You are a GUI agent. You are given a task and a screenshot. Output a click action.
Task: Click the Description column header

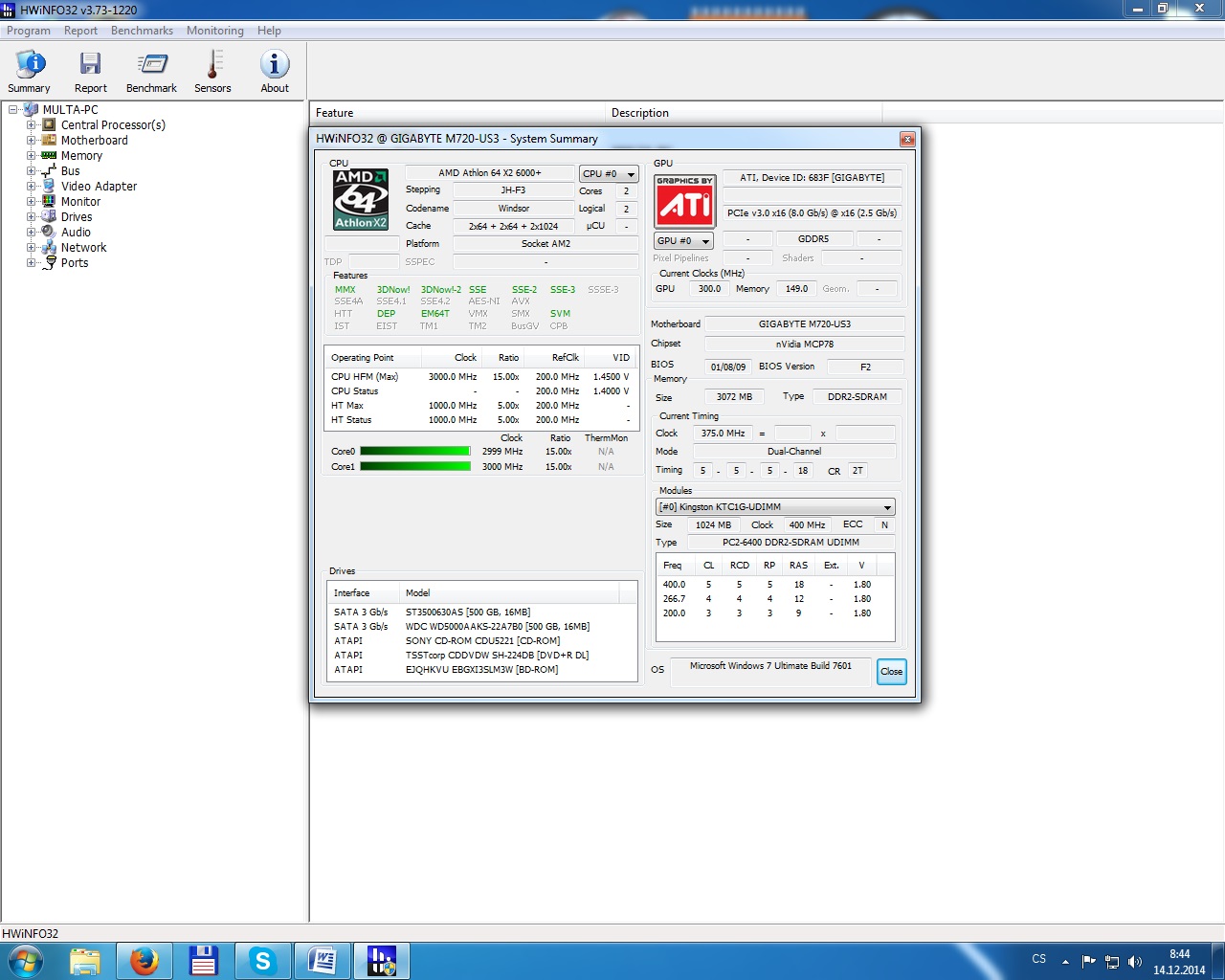744,112
